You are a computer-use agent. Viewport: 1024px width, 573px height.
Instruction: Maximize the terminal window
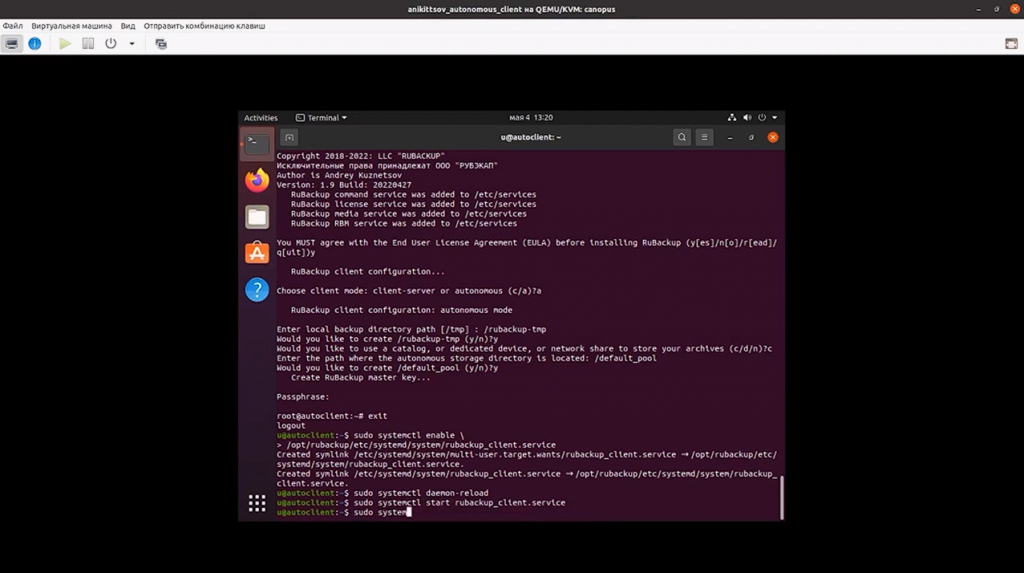(751, 137)
